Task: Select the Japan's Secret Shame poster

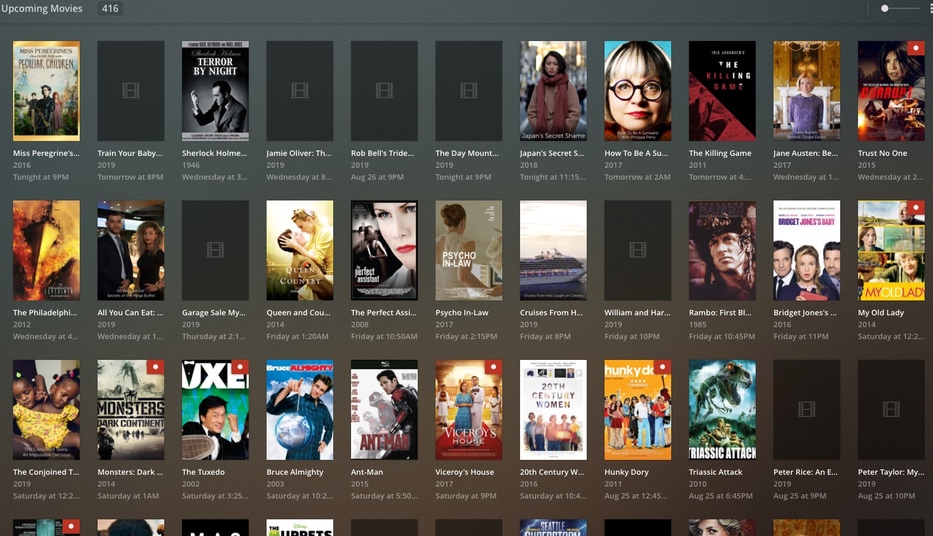Action: click(553, 91)
